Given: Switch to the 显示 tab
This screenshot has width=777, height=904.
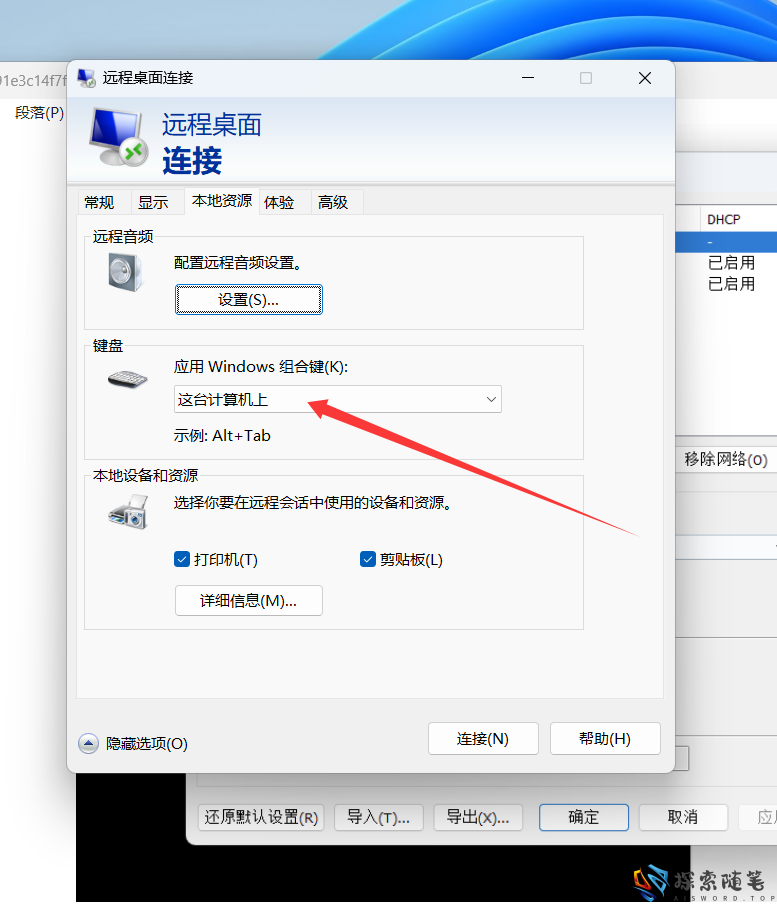Looking at the screenshot, I should 153,202.
